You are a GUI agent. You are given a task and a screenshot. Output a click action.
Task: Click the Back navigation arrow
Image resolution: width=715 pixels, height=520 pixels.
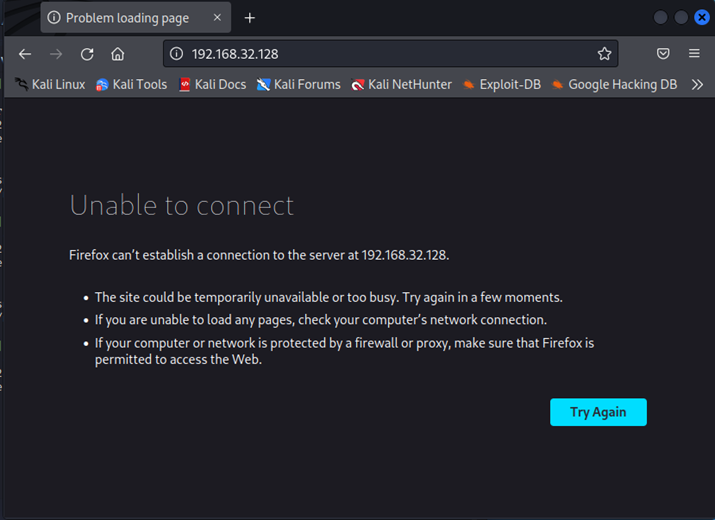click(25, 54)
